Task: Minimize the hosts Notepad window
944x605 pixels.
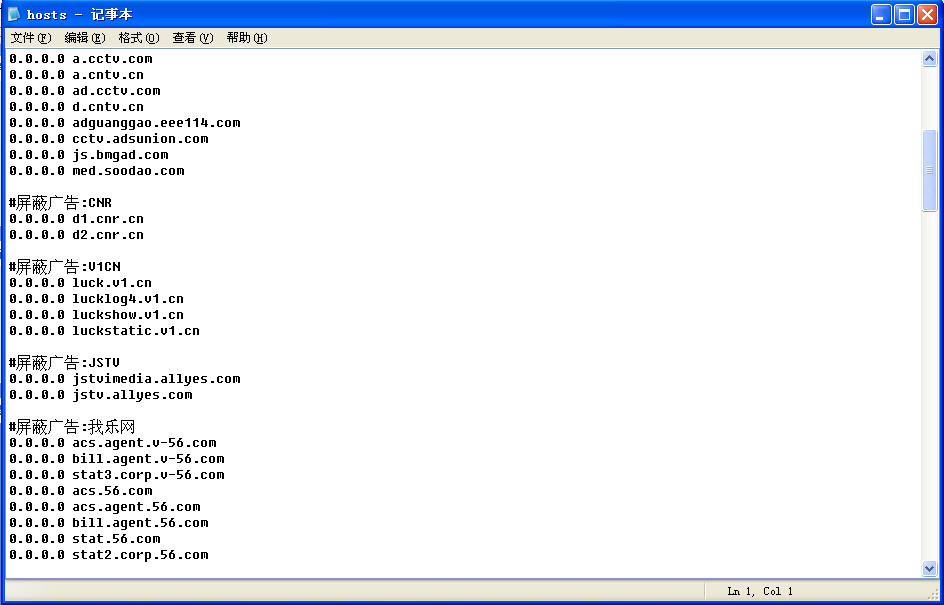Action: [881, 15]
